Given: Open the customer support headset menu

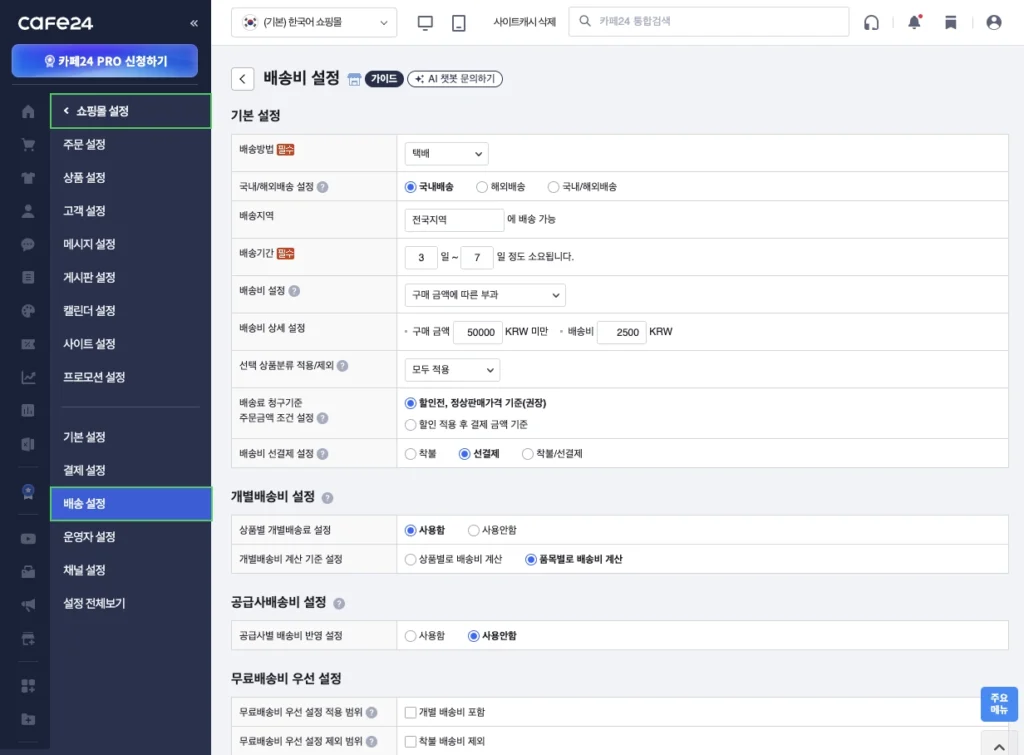Looking at the screenshot, I should click(x=871, y=22).
